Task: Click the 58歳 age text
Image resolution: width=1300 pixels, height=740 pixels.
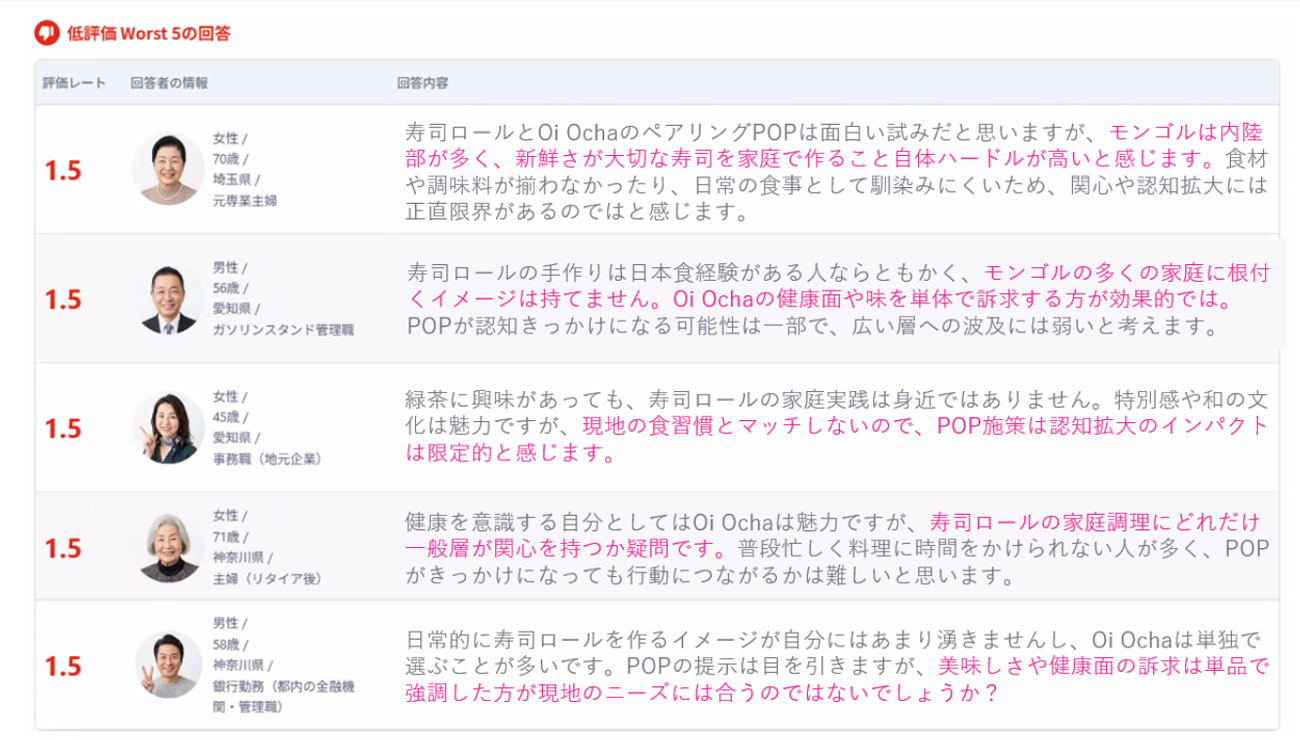Action: coord(230,644)
